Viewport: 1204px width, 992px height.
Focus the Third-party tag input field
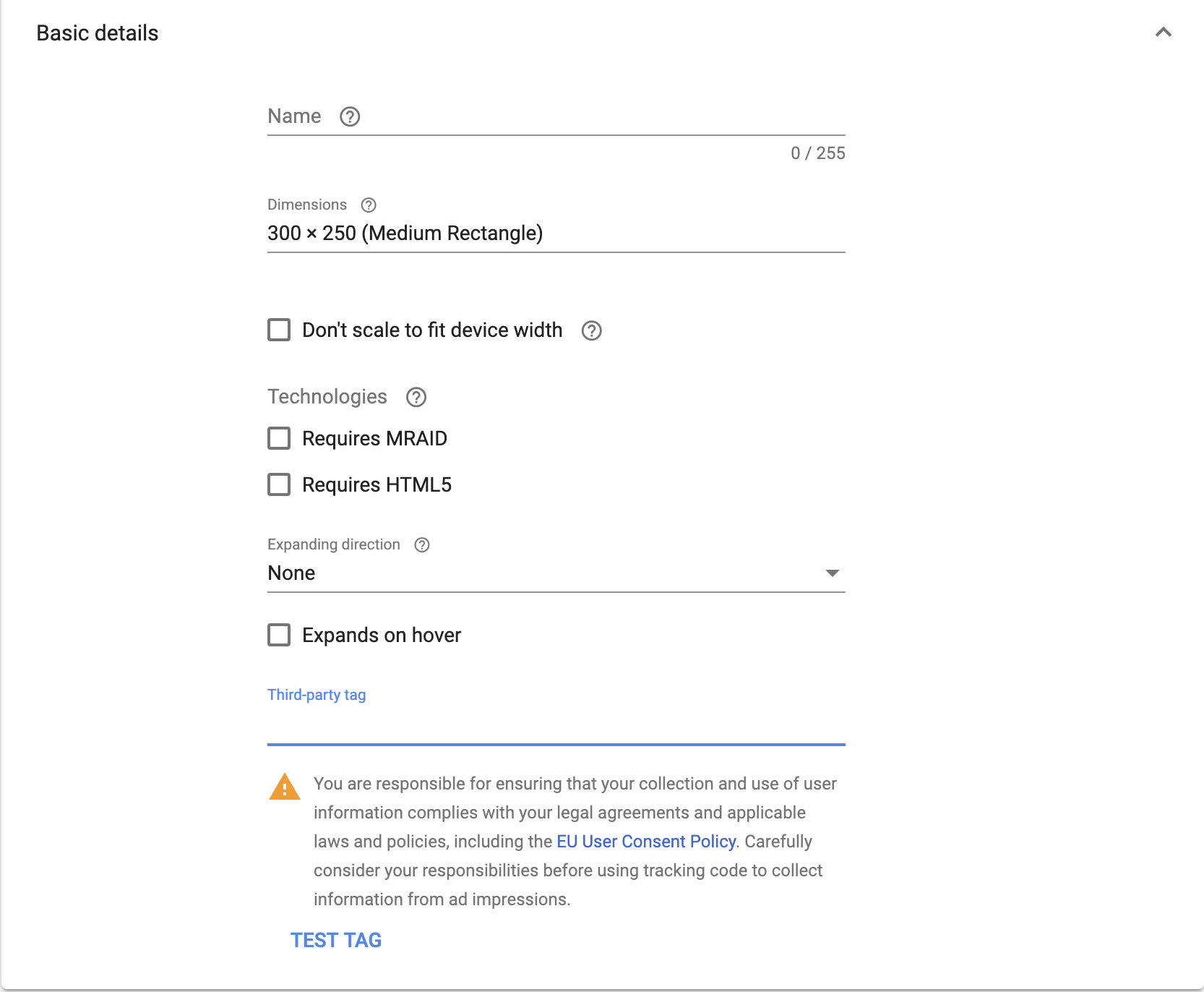(x=556, y=726)
